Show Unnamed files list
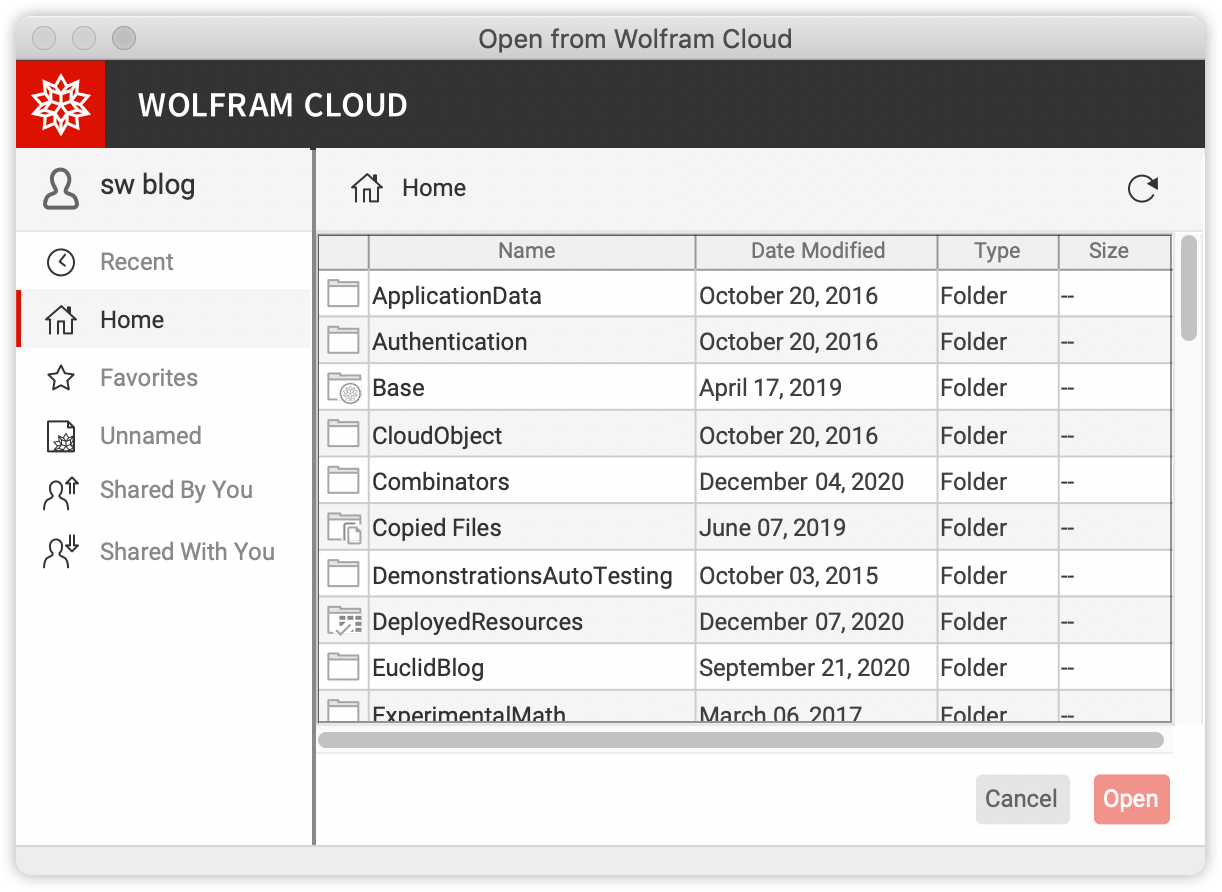1222x892 pixels. click(164, 436)
